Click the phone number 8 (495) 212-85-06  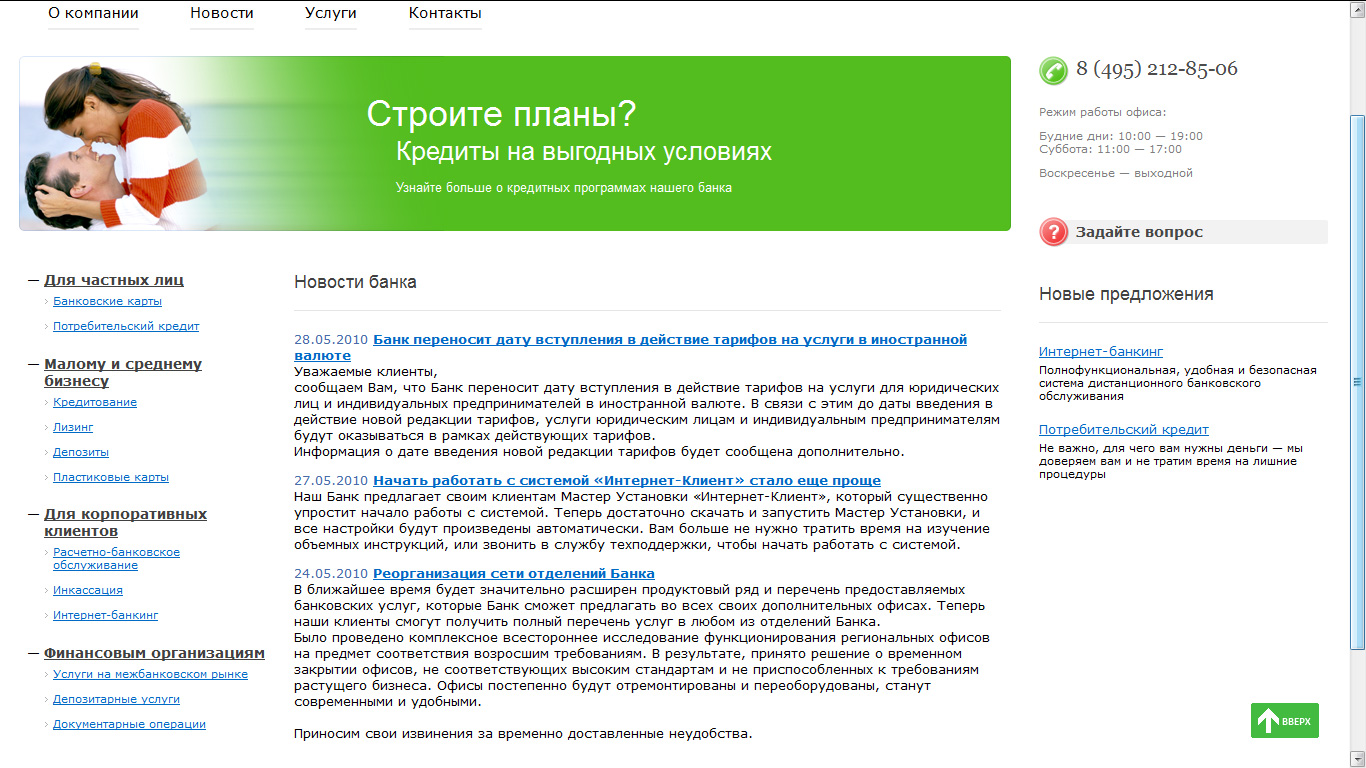[x=1157, y=69]
